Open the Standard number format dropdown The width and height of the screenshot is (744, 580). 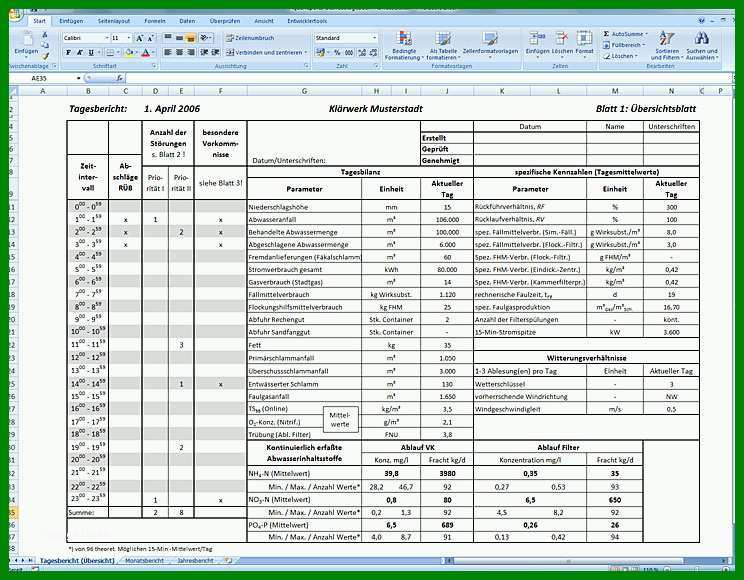click(374, 37)
